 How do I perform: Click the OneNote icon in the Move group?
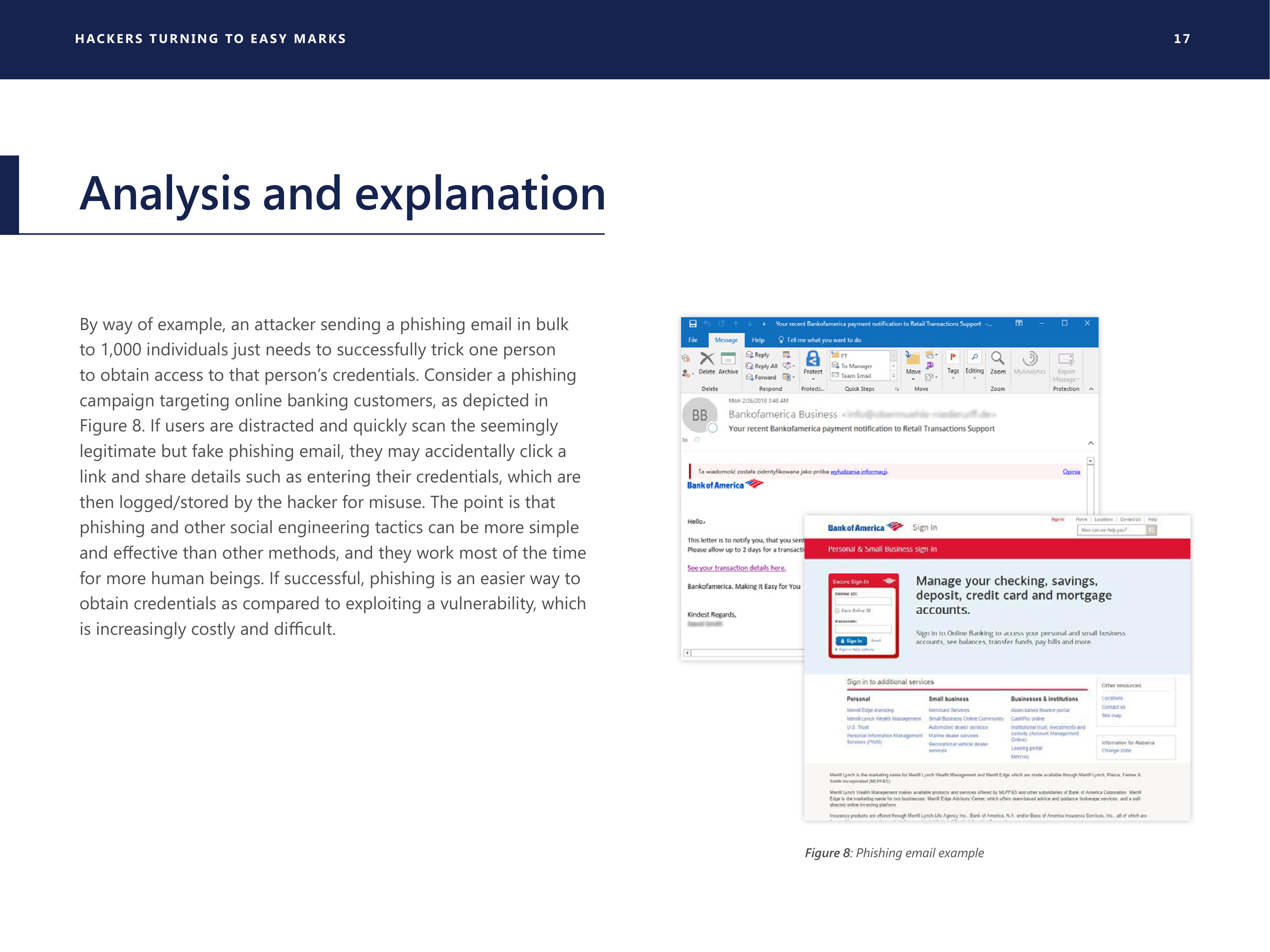(x=930, y=366)
